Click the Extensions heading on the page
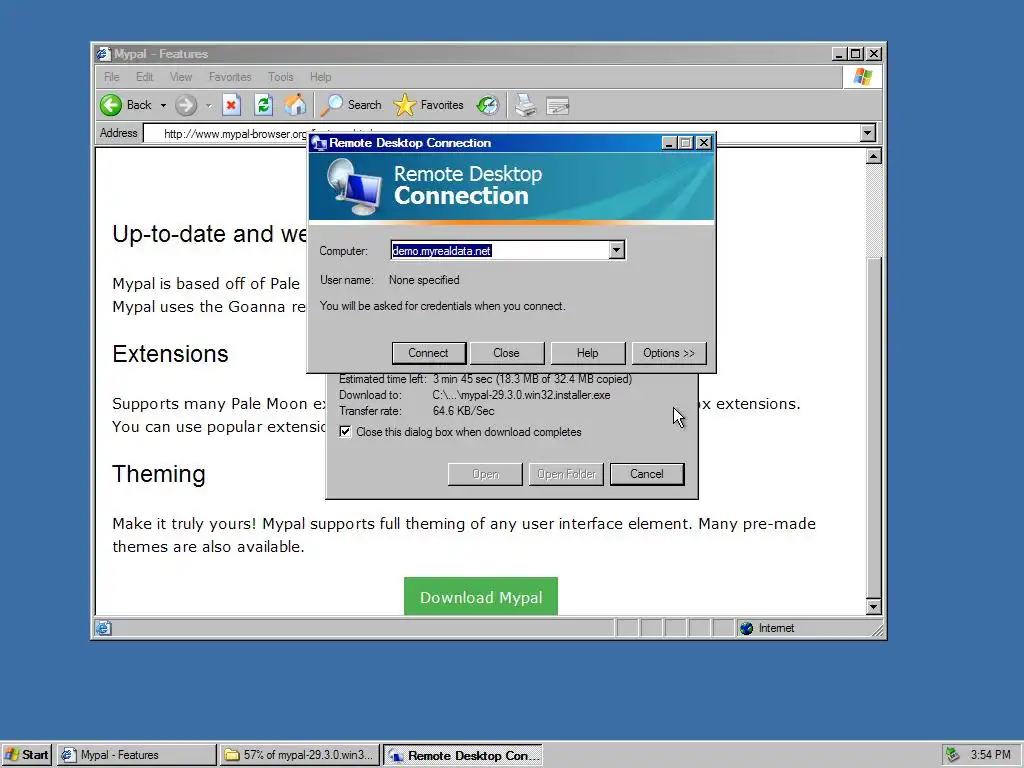This screenshot has height=768, width=1024. coord(170,354)
